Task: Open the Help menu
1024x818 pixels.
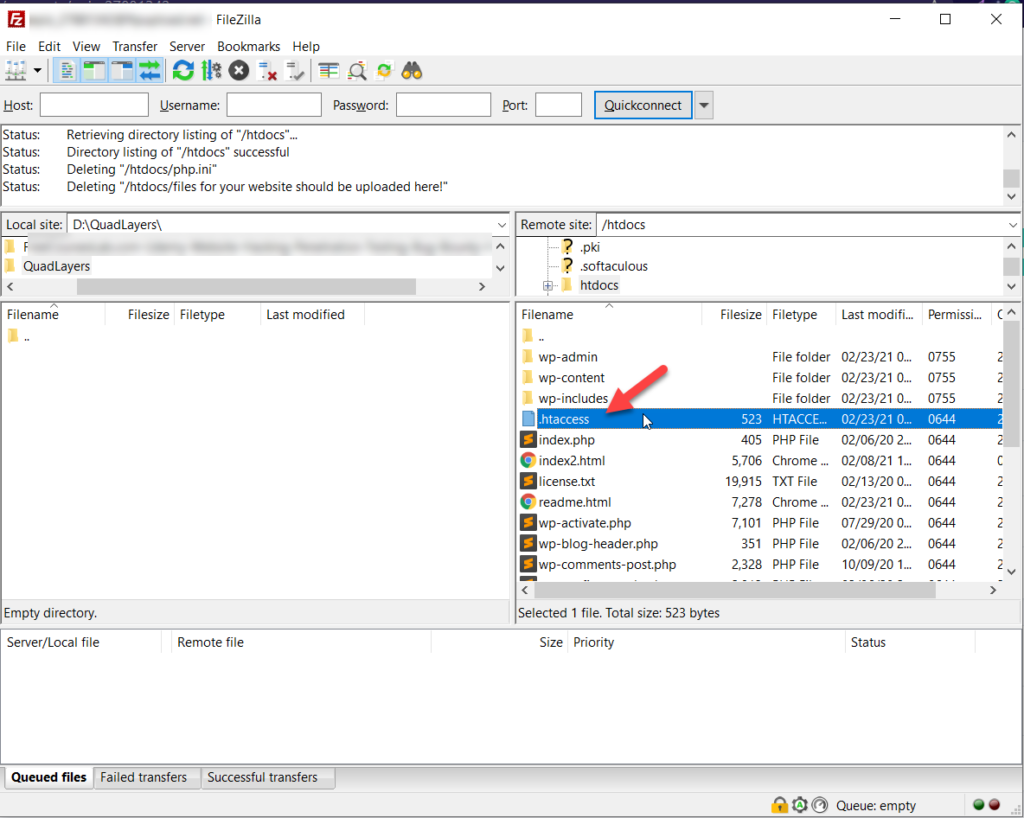Action: (306, 46)
